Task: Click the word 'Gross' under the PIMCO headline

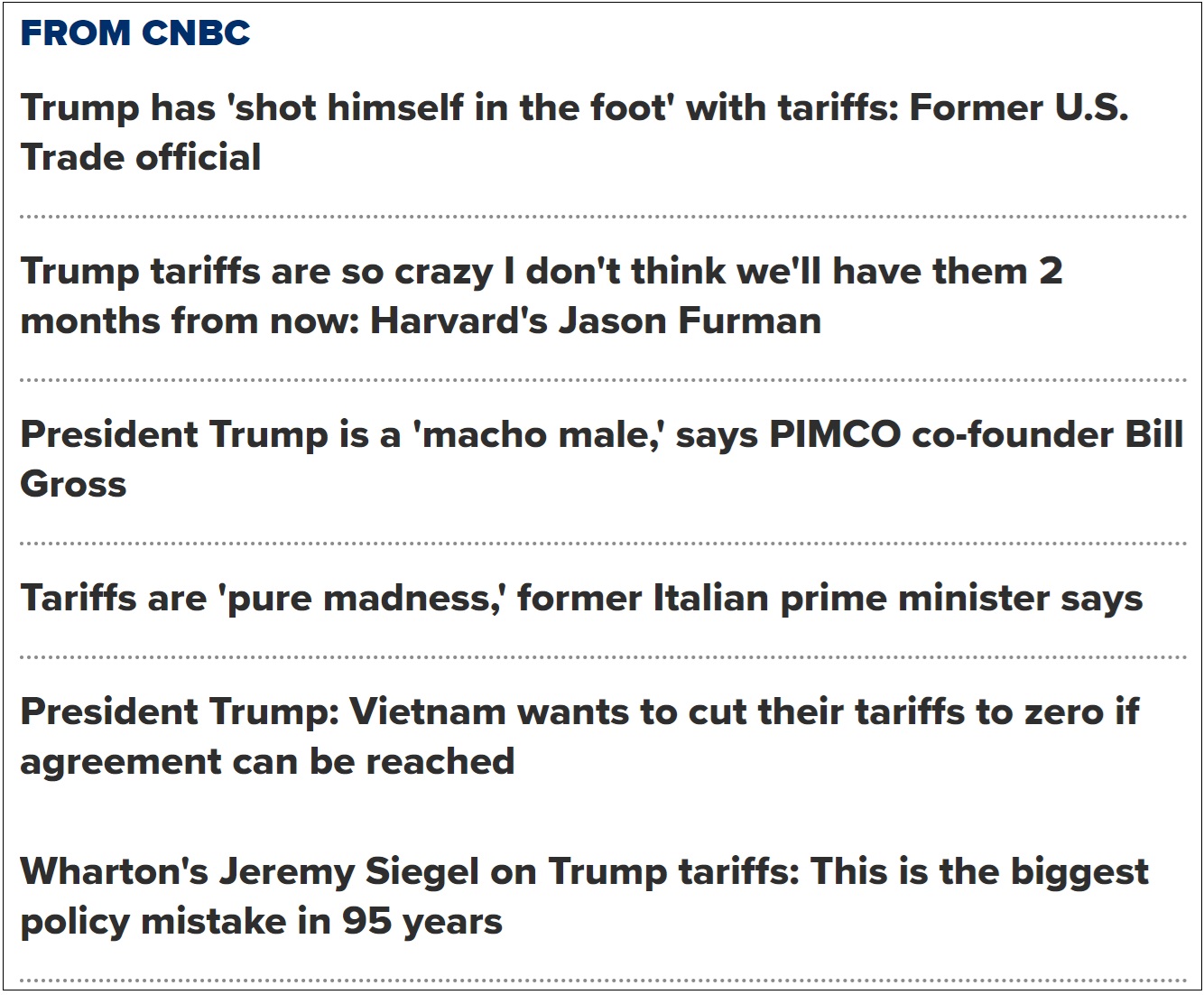Action: 73,485
